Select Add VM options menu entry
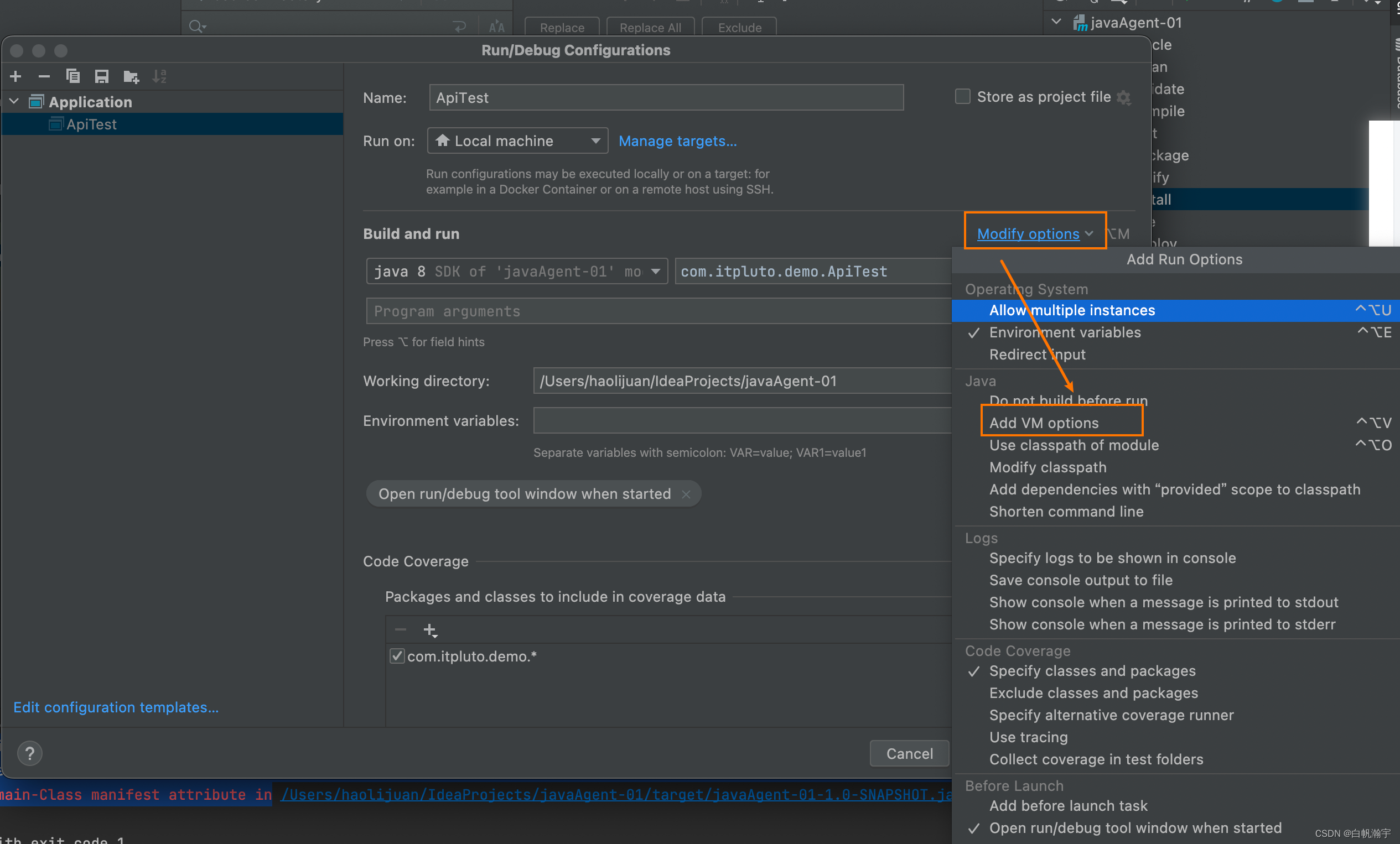This screenshot has height=844, width=1400. (x=1044, y=423)
